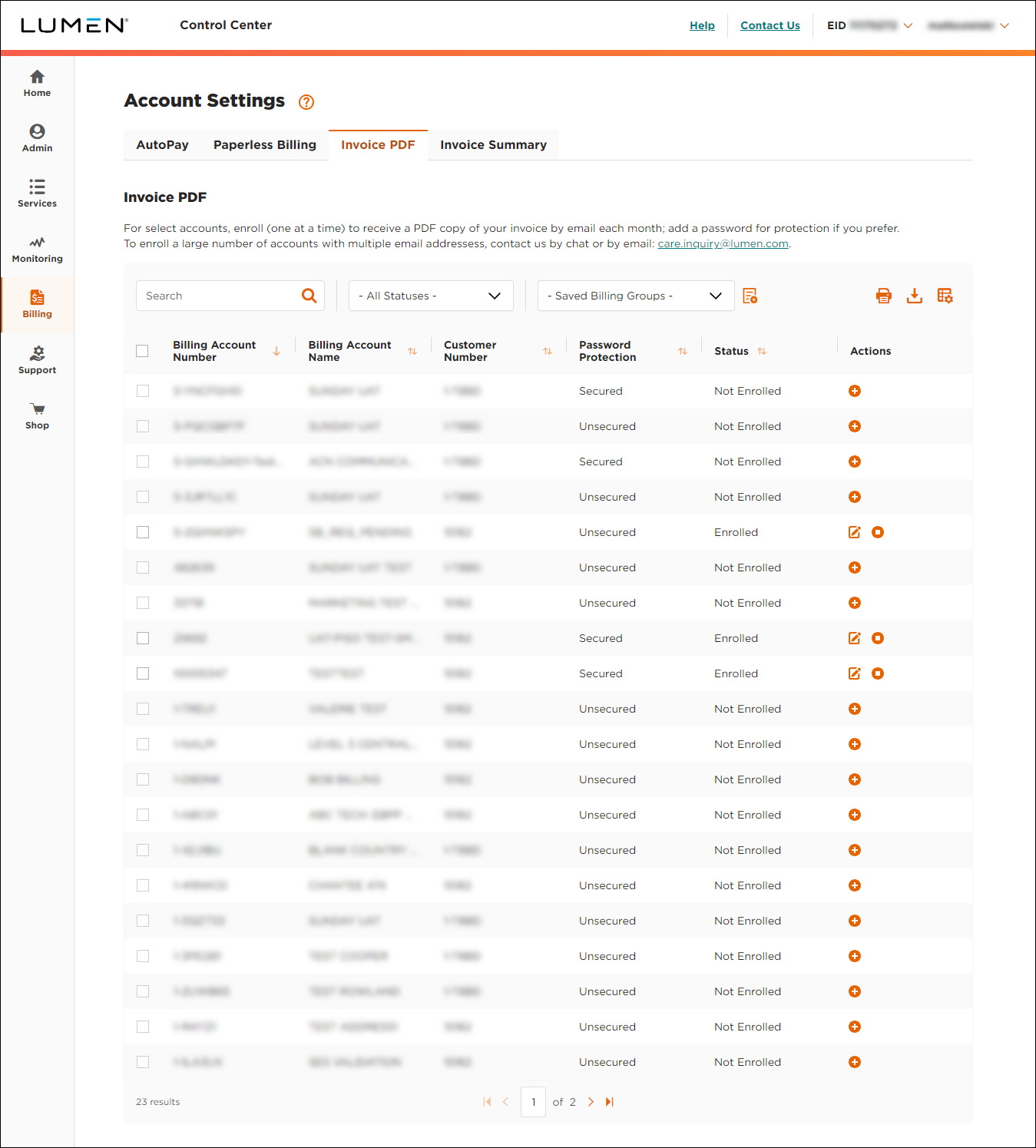Switch to the AutoPay tab
Viewport: 1036px width, 1148px height.
[162, 145]
